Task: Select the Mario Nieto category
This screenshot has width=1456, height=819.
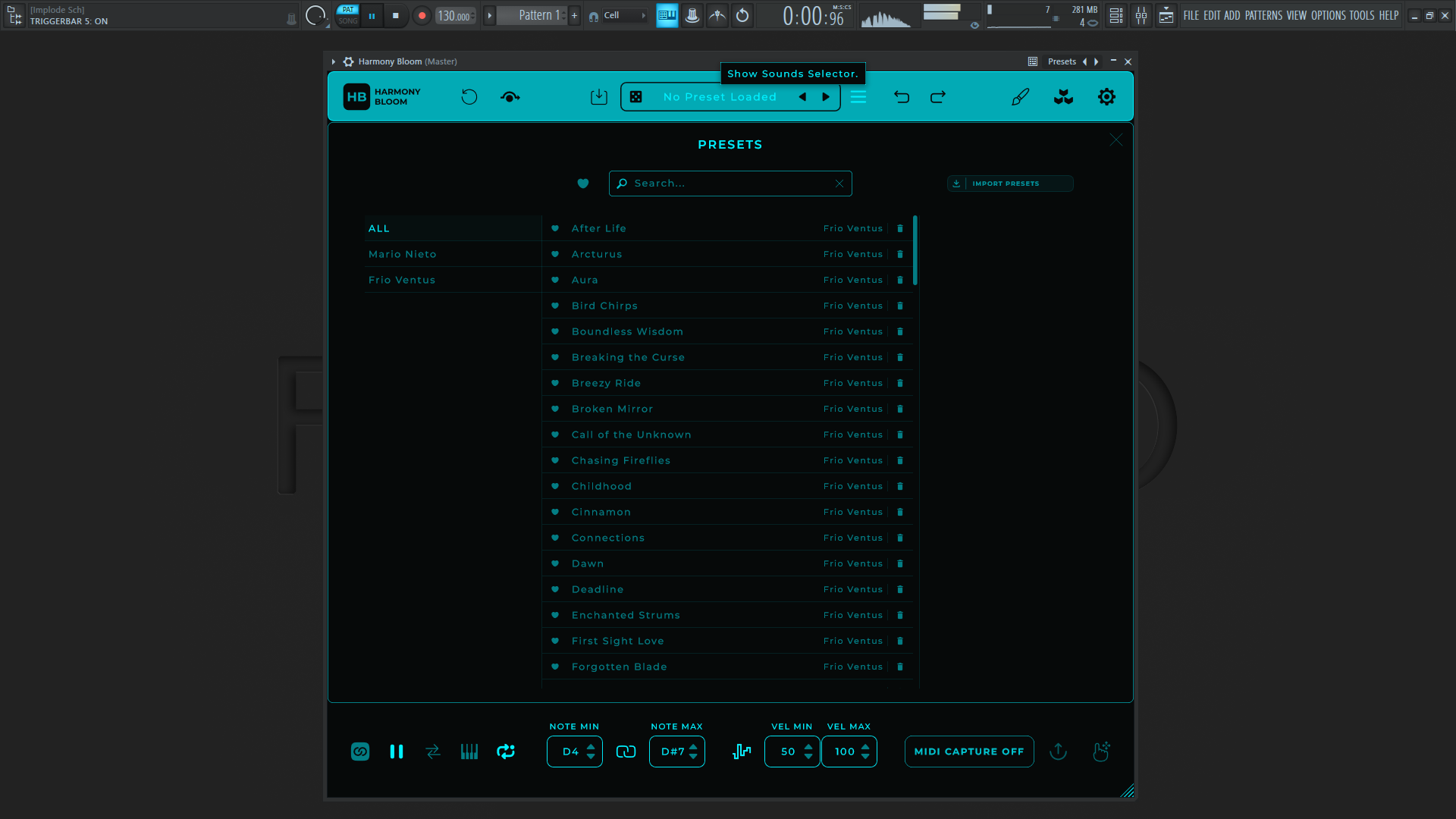Action: click(453, 254)
